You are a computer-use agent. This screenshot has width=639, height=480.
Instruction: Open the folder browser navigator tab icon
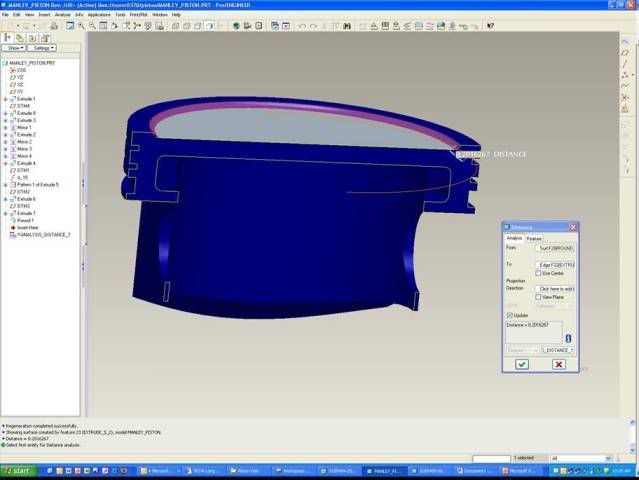[20, 38]
